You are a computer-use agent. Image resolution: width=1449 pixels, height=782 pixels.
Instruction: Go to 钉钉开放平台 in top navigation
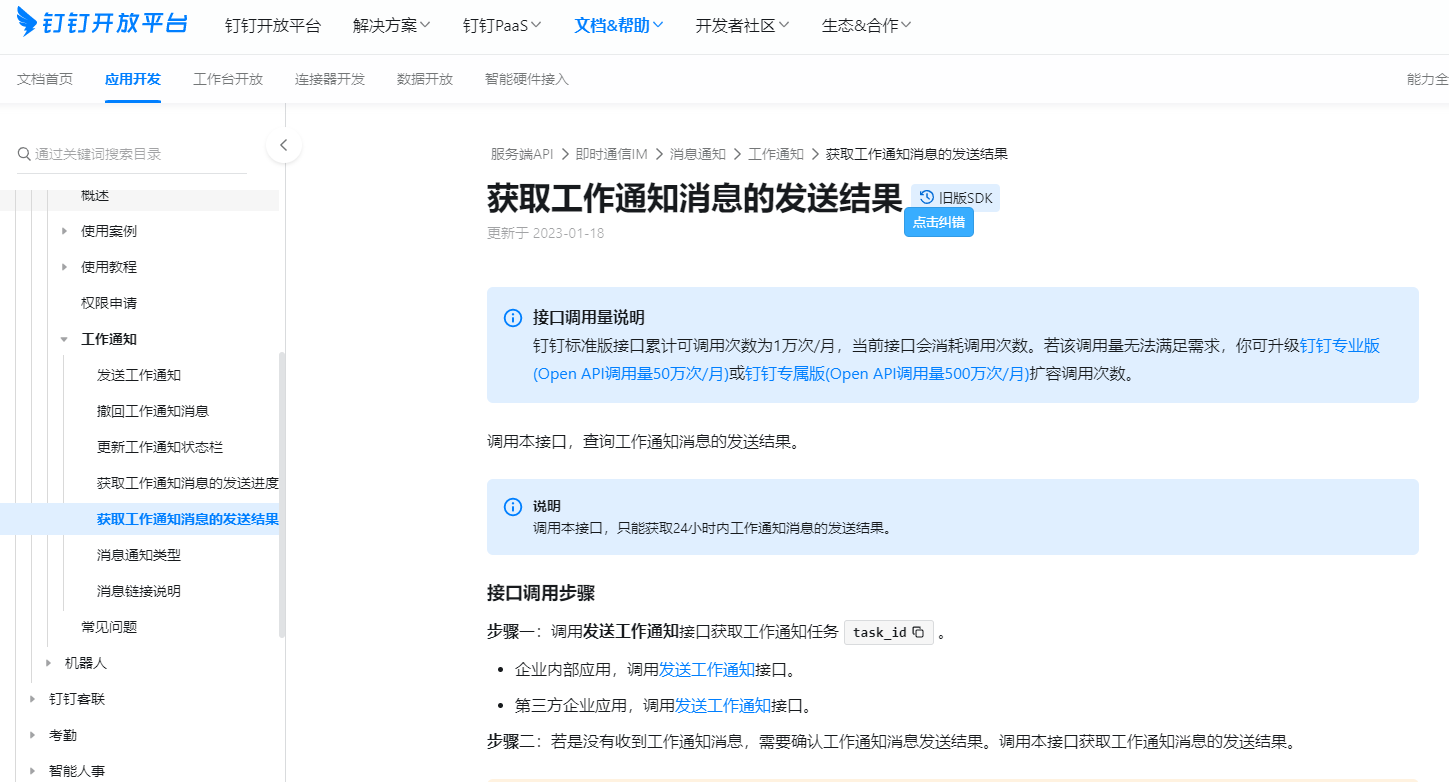(x=273, y=26)
